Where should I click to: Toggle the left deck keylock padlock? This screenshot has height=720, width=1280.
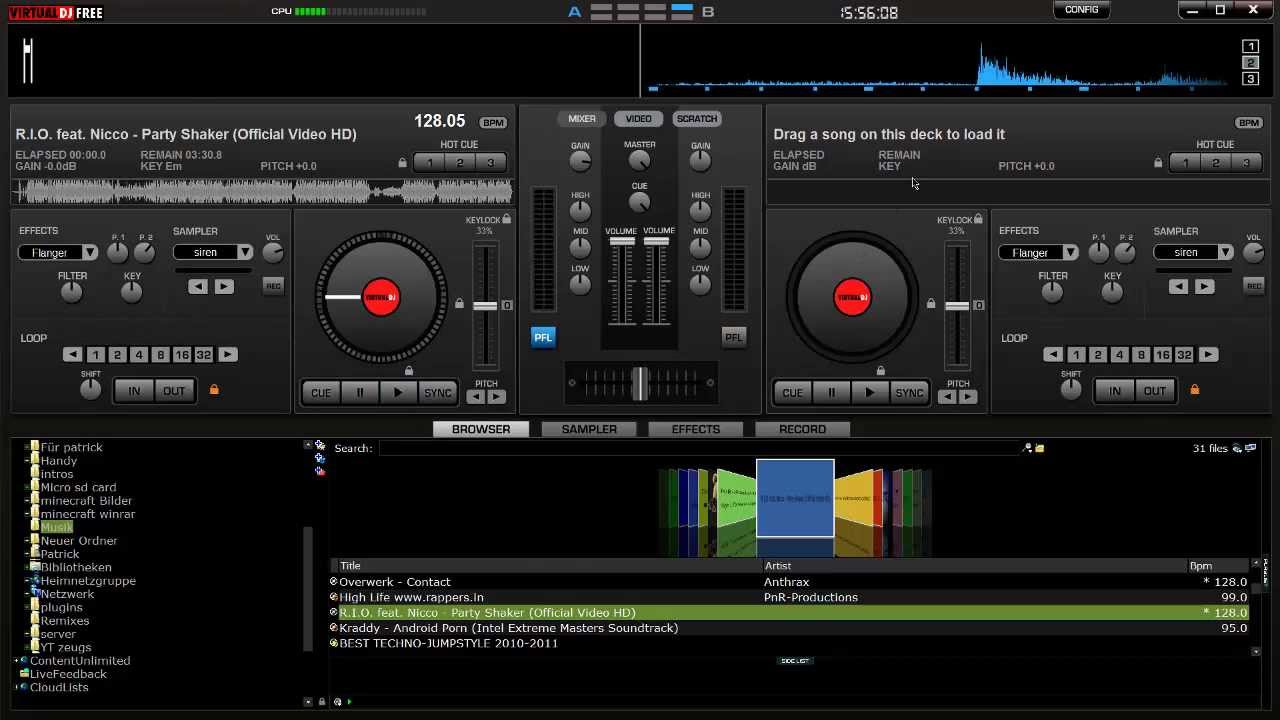coord(507,219)
